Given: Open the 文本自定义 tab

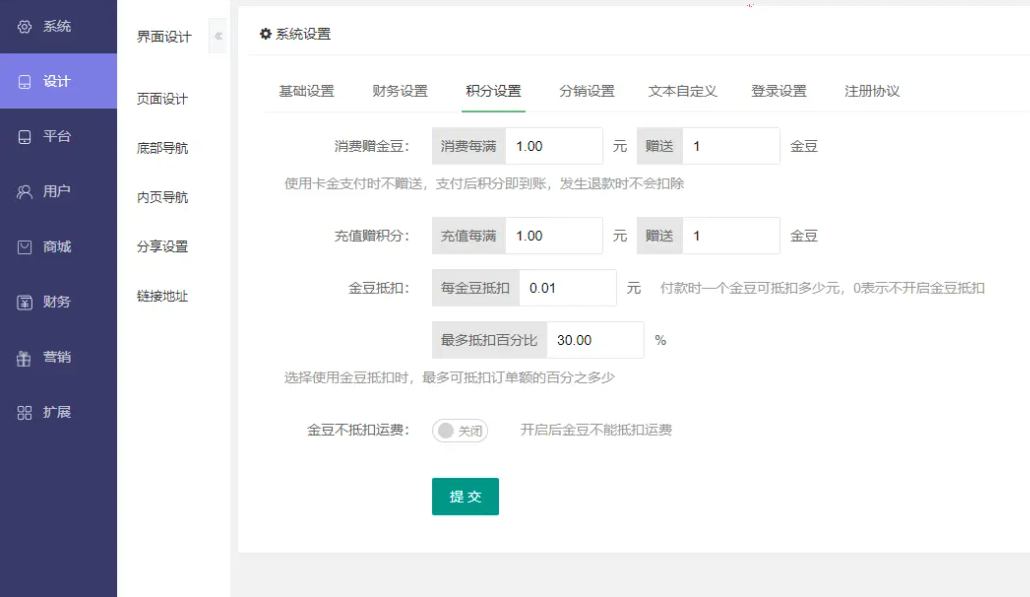Looking at the screenshot, I should click(x=683, y=91).
